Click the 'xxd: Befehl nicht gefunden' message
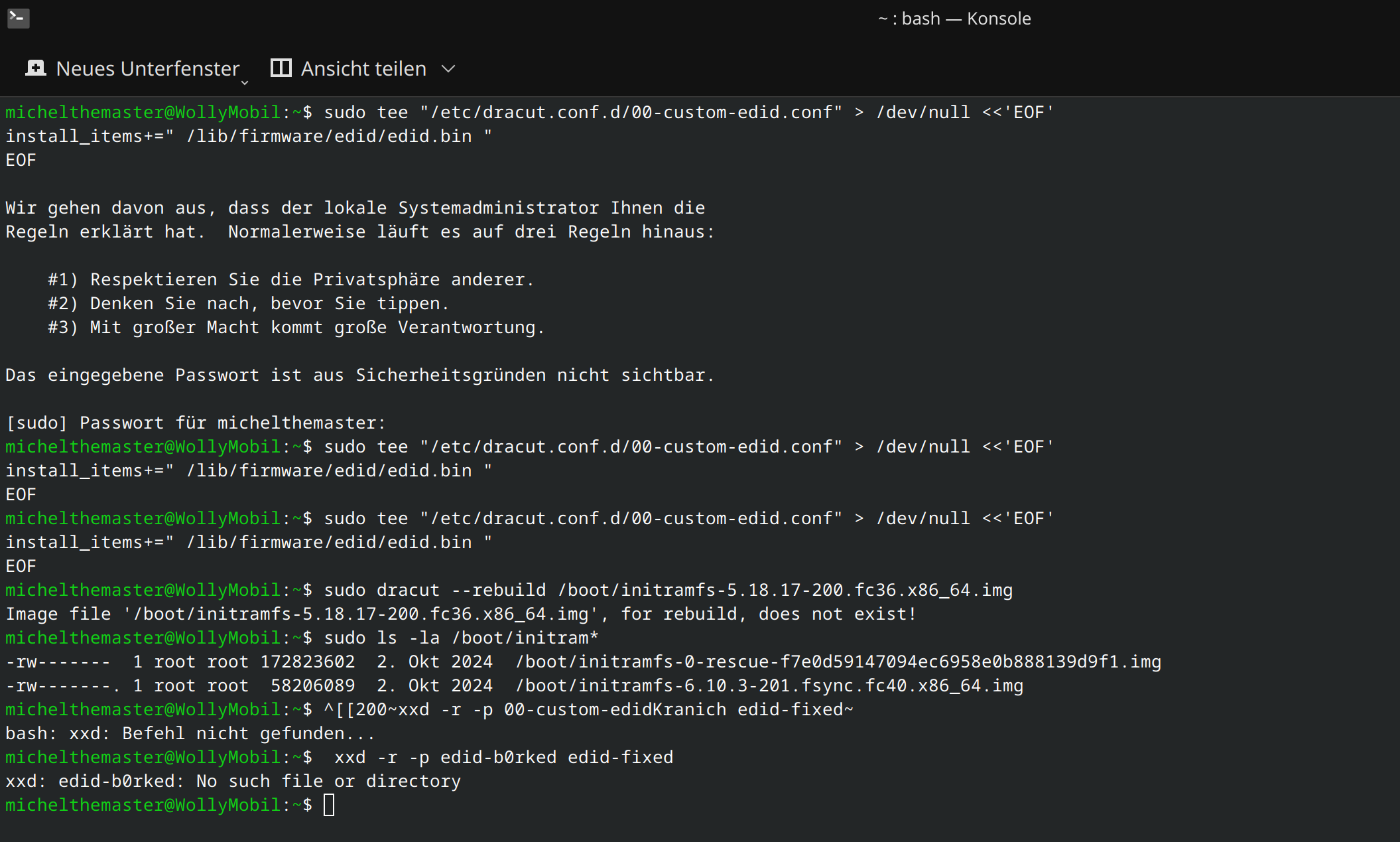Viewport: 1400px width, 842px height. click(x=190, y=733)
